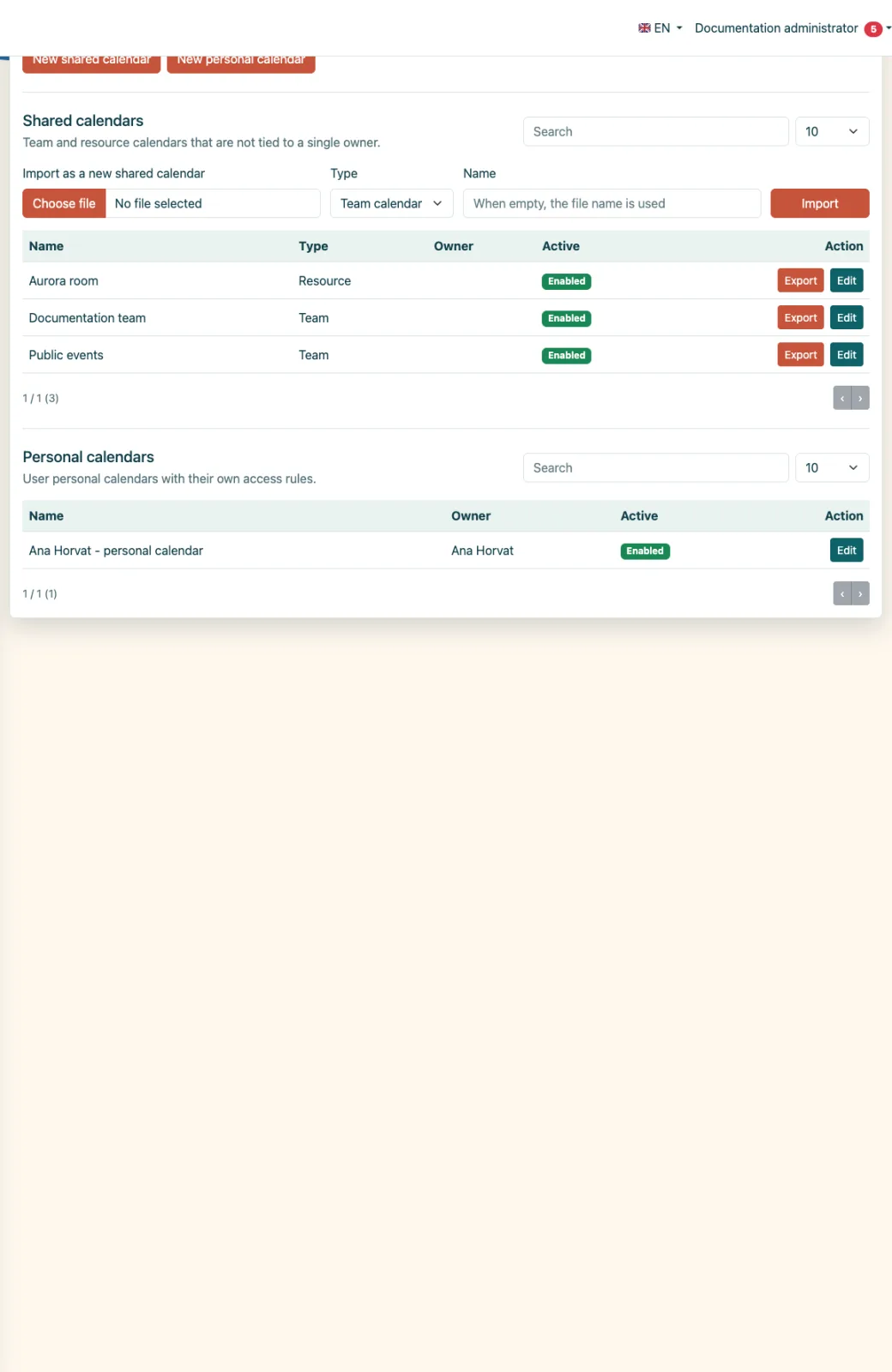Focus the personal calendars Search field

pyautogui.click(x=655, y=467)
